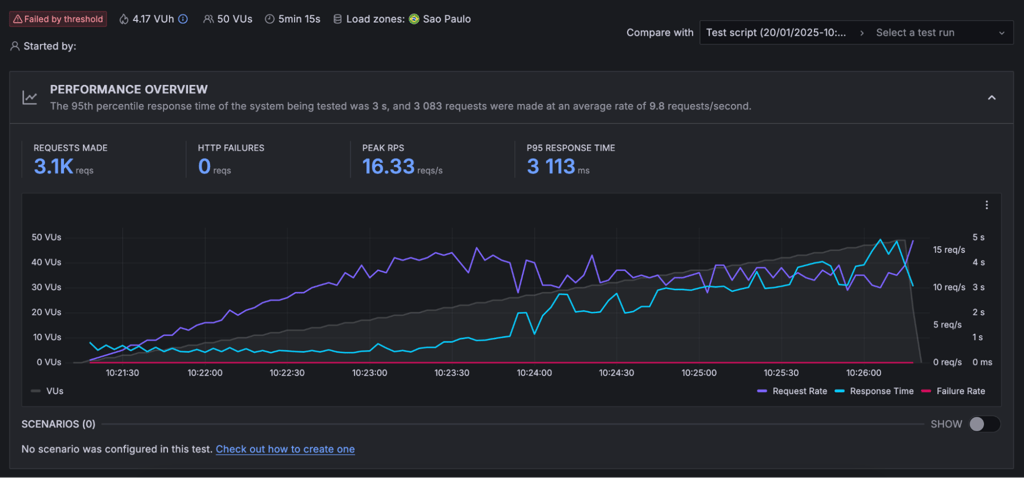Click the 50 VUs users icon
Viewport: 1024px width, 478px height.
click(208, 20)
